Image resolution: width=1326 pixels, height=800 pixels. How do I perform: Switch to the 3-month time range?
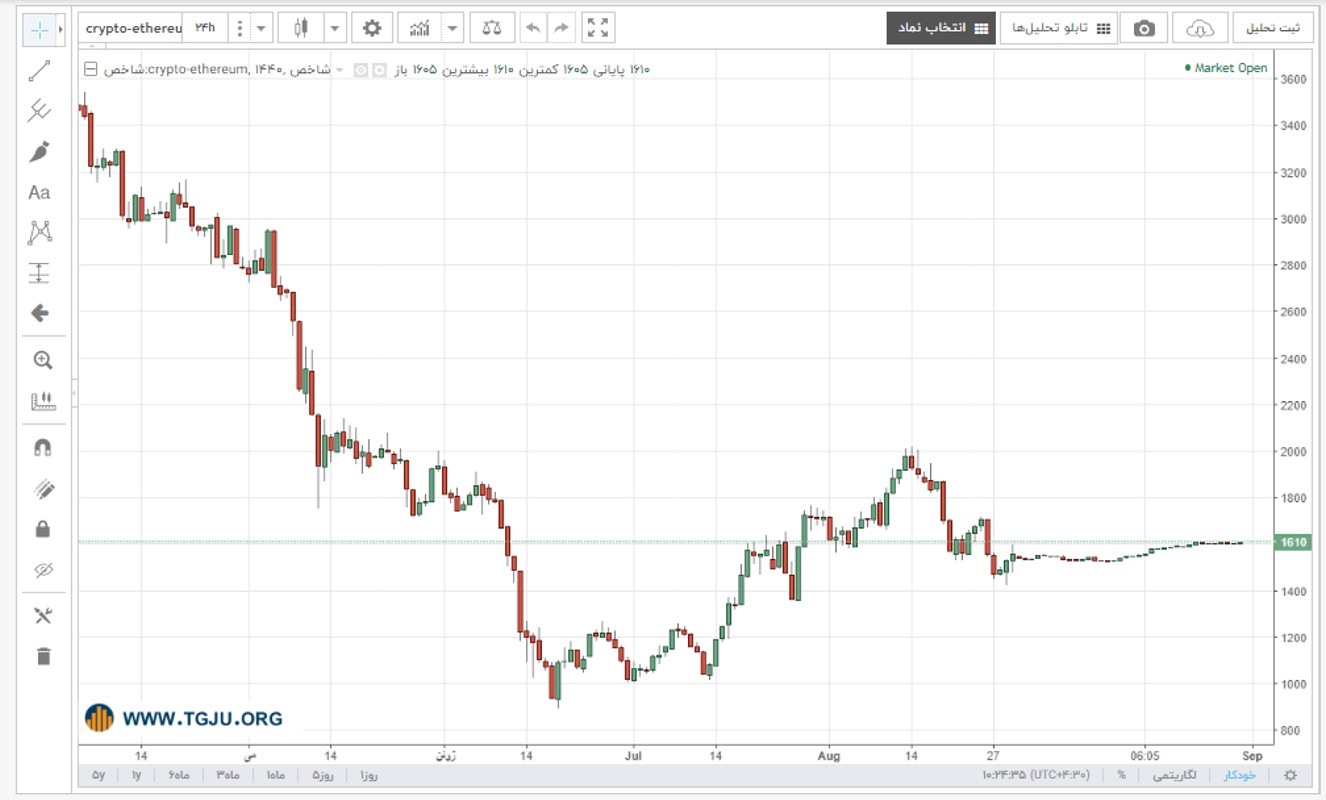[x=226, y=775]
